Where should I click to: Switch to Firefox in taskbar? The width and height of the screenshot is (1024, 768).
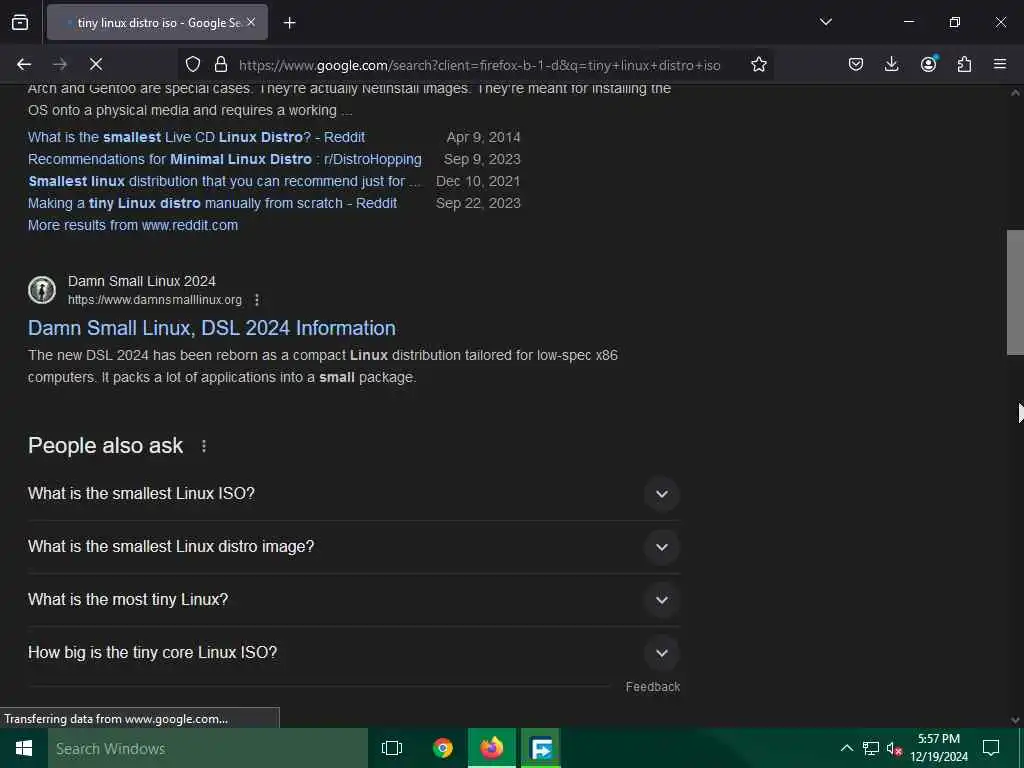492,748
